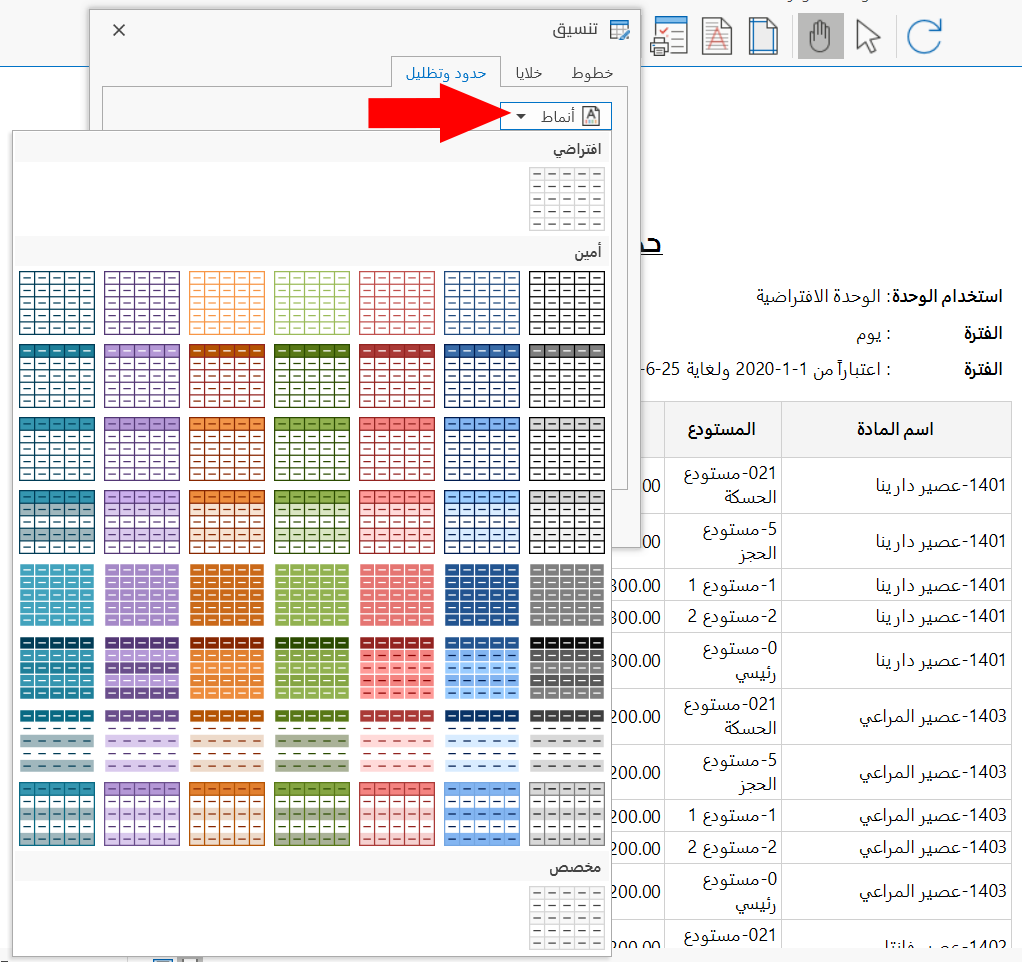
Task: Click the refresh report icon
Action: point(924,36)
